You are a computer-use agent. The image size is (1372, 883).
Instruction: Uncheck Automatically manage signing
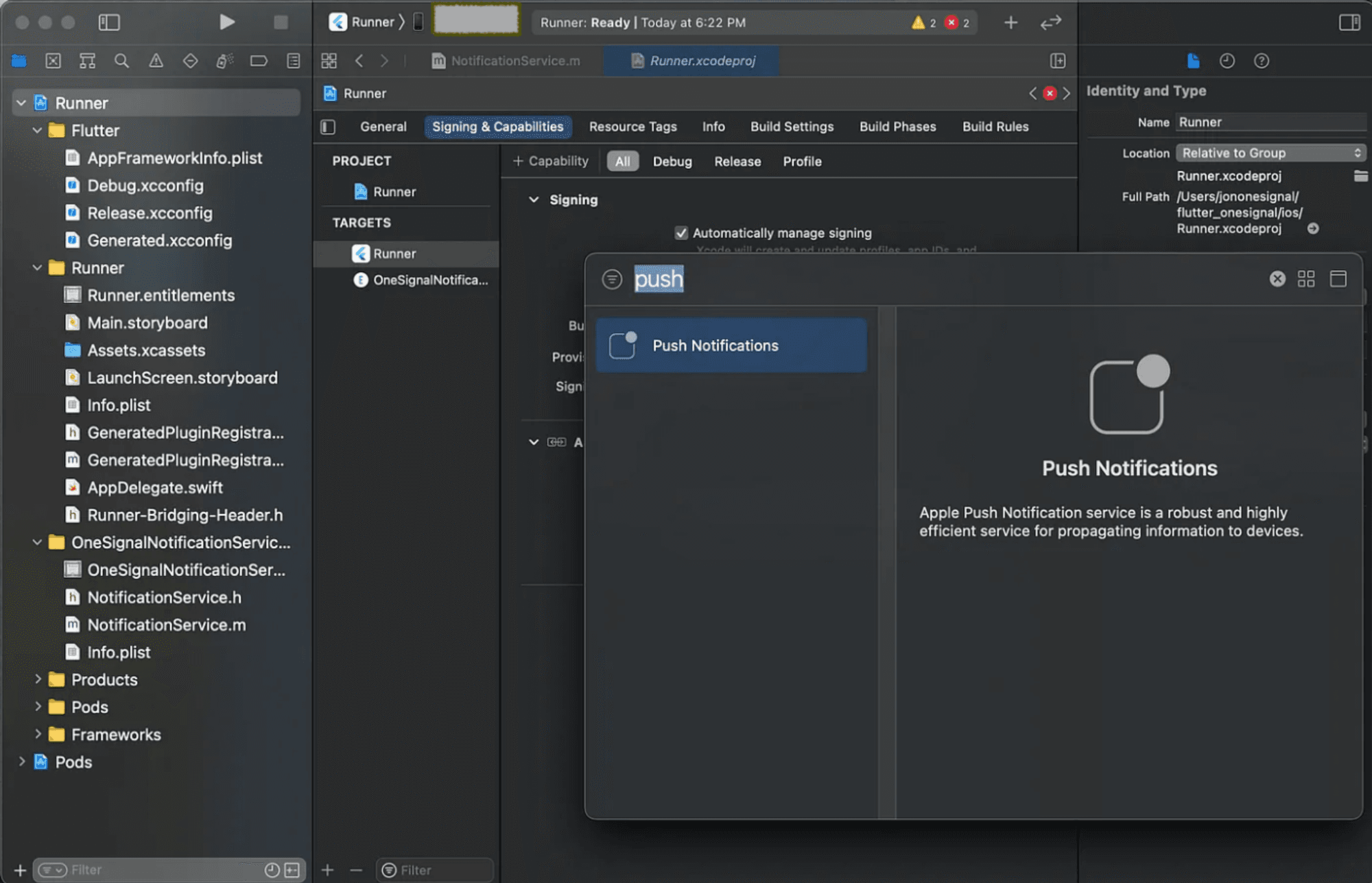[x=681, y=233]
